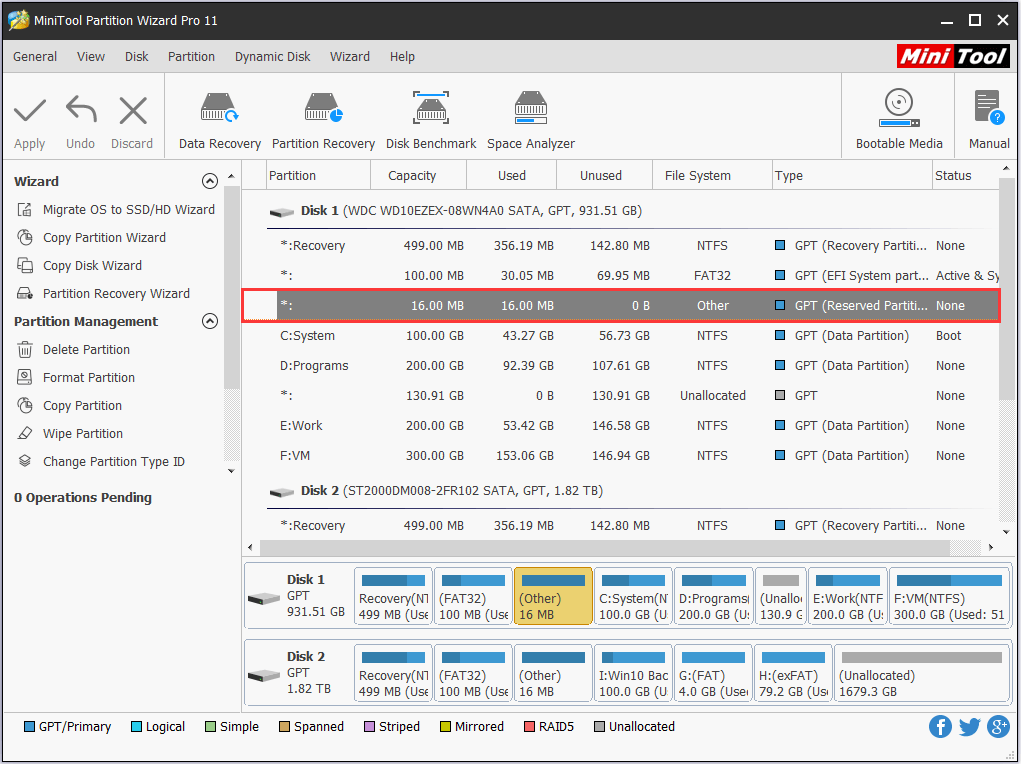Click the RAID5 legend color swatch
The width and height of the screenshot is (1021, 764).
point(529,726)
